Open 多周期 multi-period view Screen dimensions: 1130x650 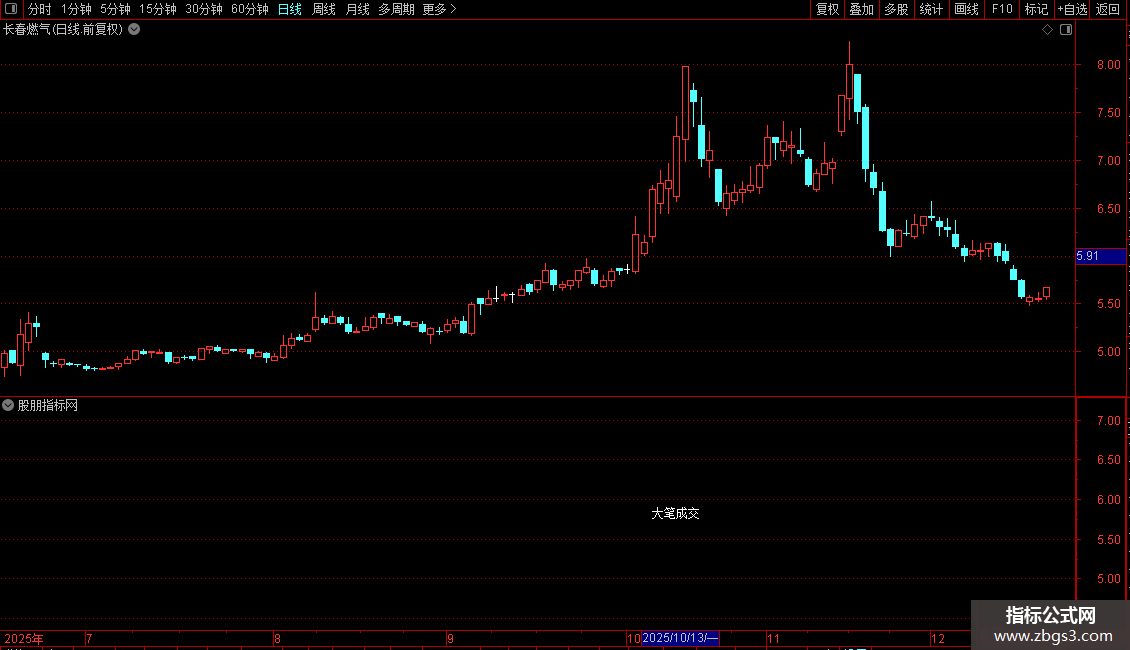pos(396,9)
